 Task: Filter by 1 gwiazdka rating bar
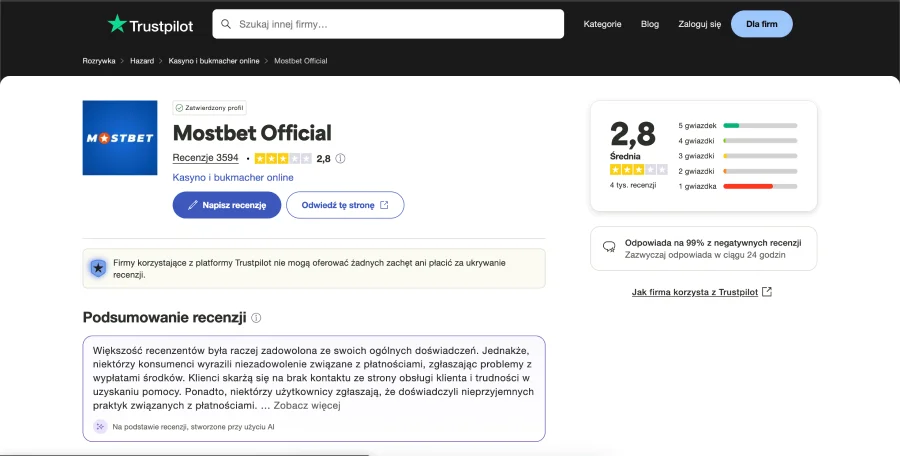pos(738,186)
